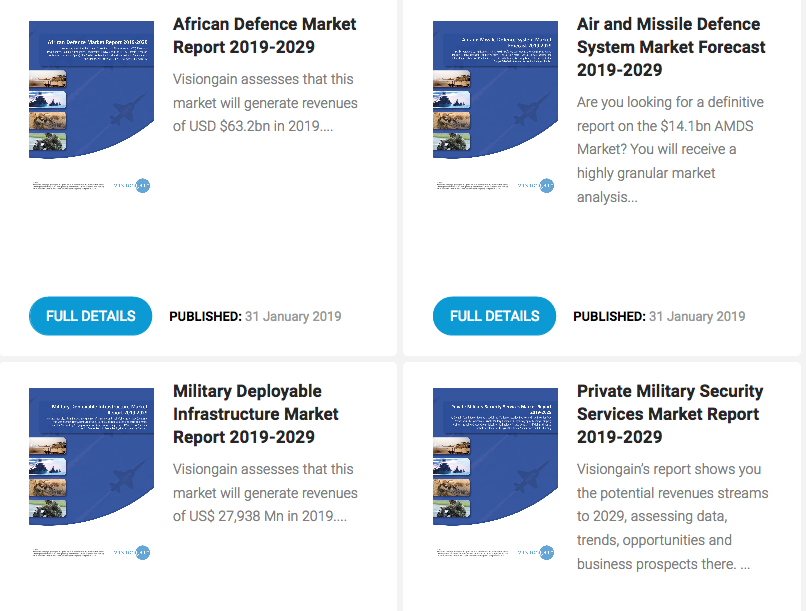Click the potential revenue streams to 2029 description

pos(671,516)
